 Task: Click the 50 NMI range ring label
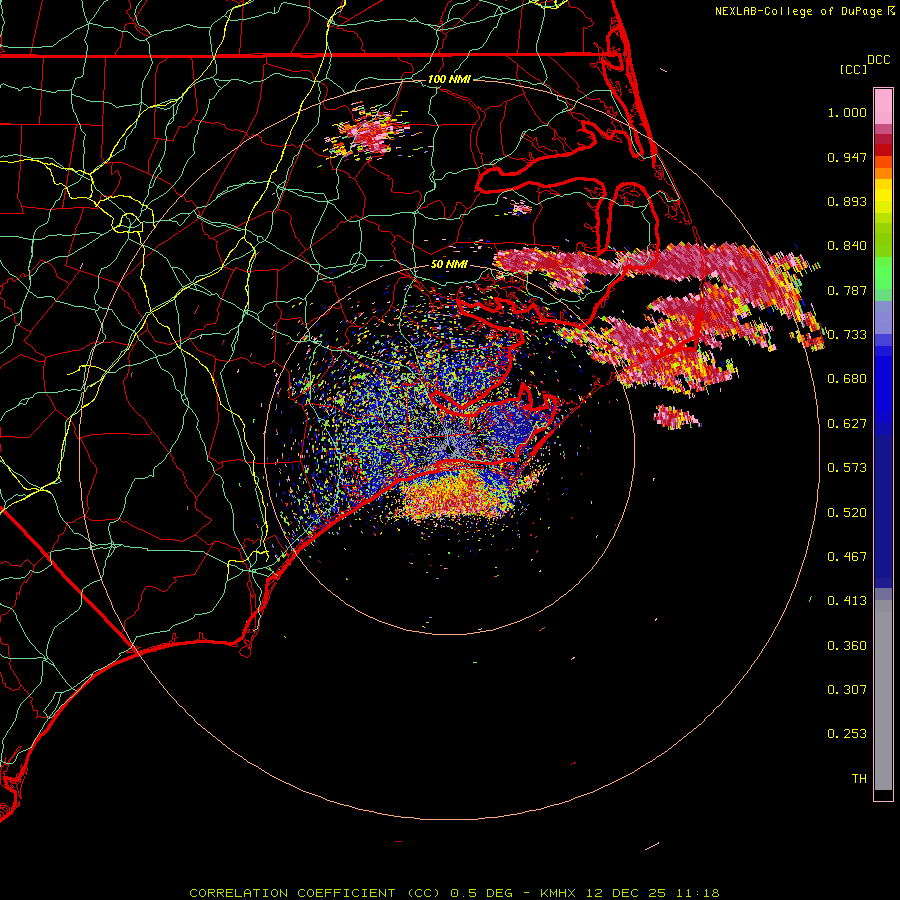[449, 264]
